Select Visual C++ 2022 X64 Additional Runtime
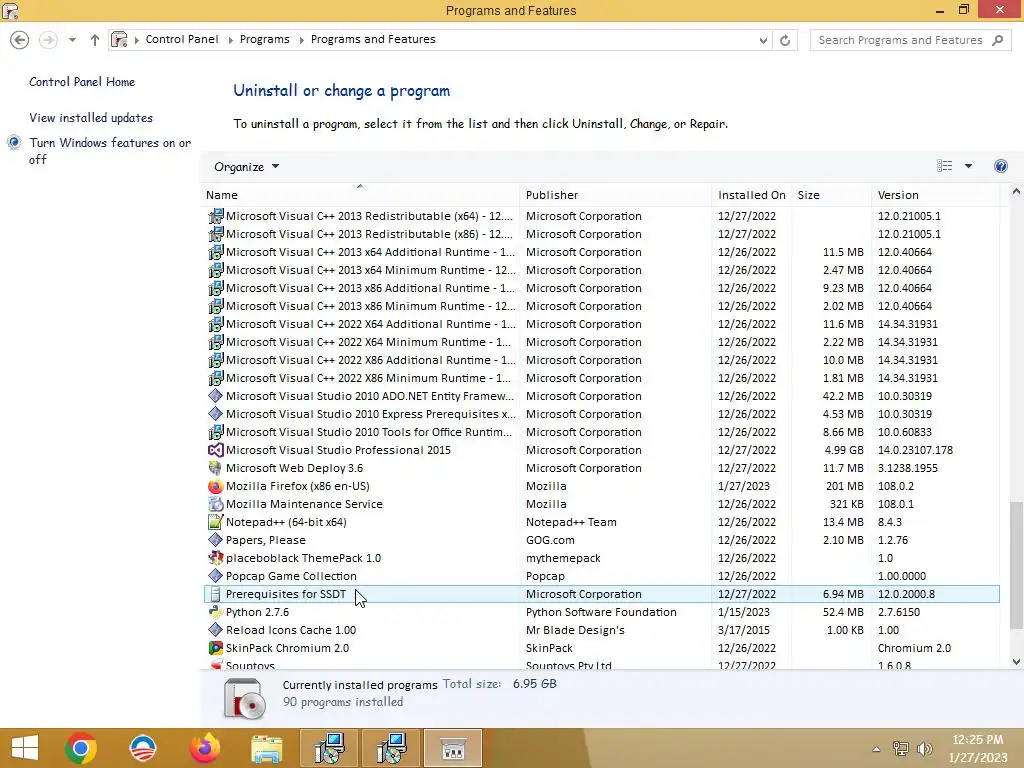This screenshot has width=1024, height=768. (x=601, y=325)
